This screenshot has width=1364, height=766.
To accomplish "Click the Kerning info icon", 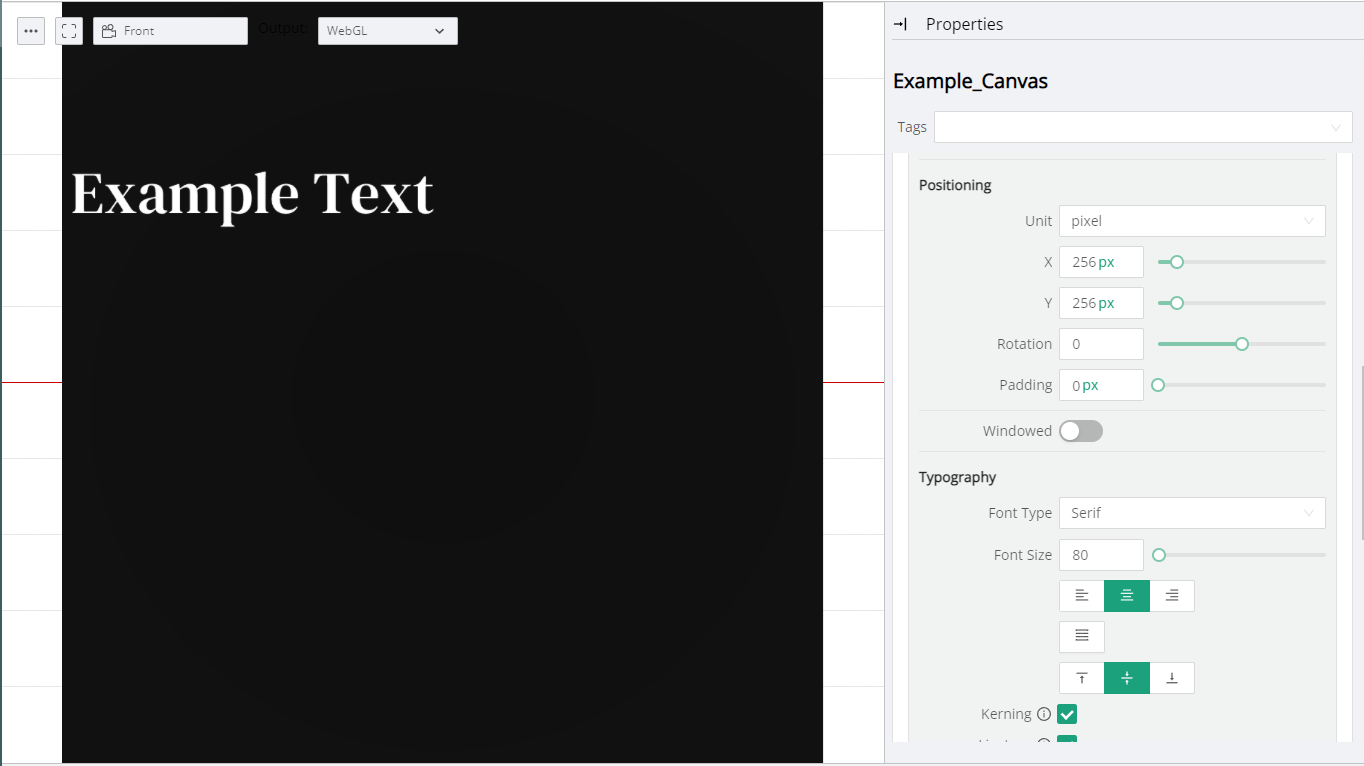I will click(1044, 714).
